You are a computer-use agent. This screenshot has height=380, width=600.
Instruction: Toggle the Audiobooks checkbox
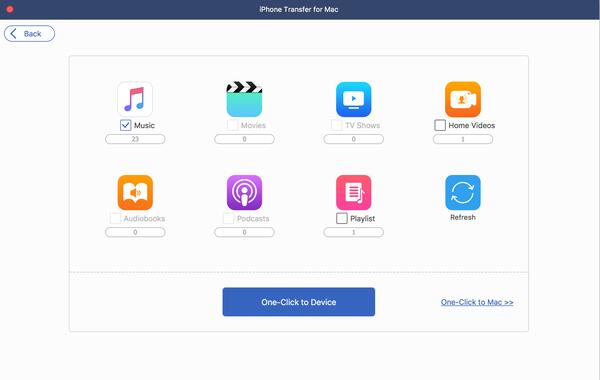(115, 218)
